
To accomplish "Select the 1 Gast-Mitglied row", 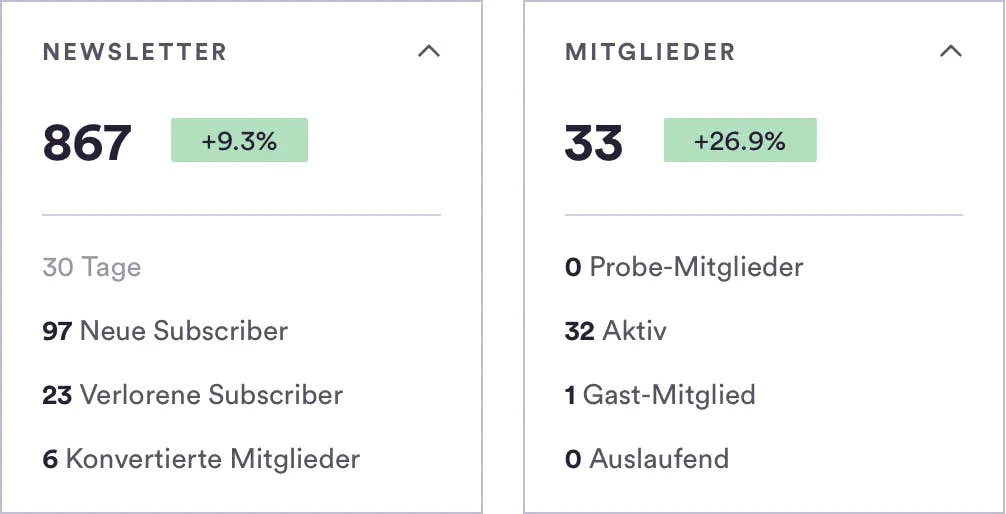I will pyautogui.click(x=660, y=395).
